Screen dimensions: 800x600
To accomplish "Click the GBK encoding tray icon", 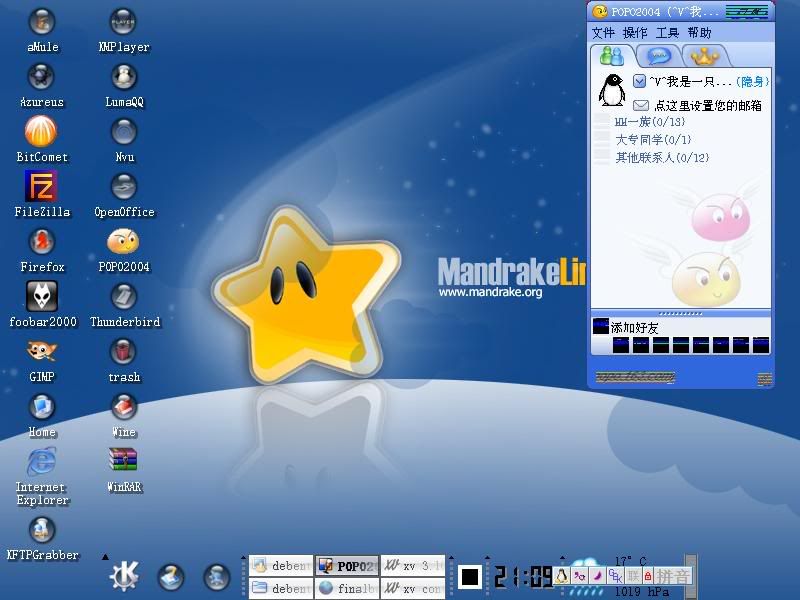I will pos(616,577).
